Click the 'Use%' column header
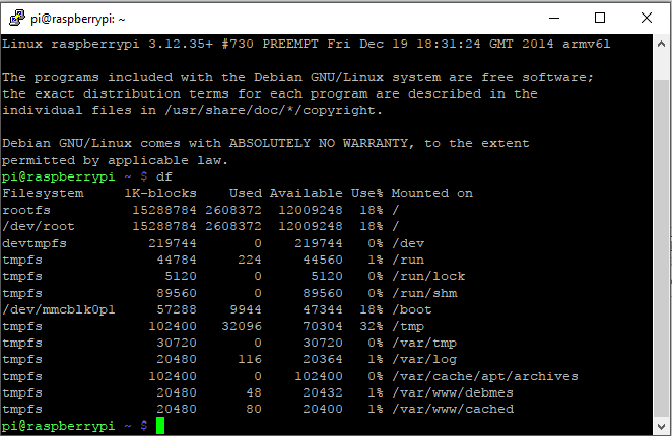Image resolution: width=672 pixels, height=436 pixels. pos(366,193)
